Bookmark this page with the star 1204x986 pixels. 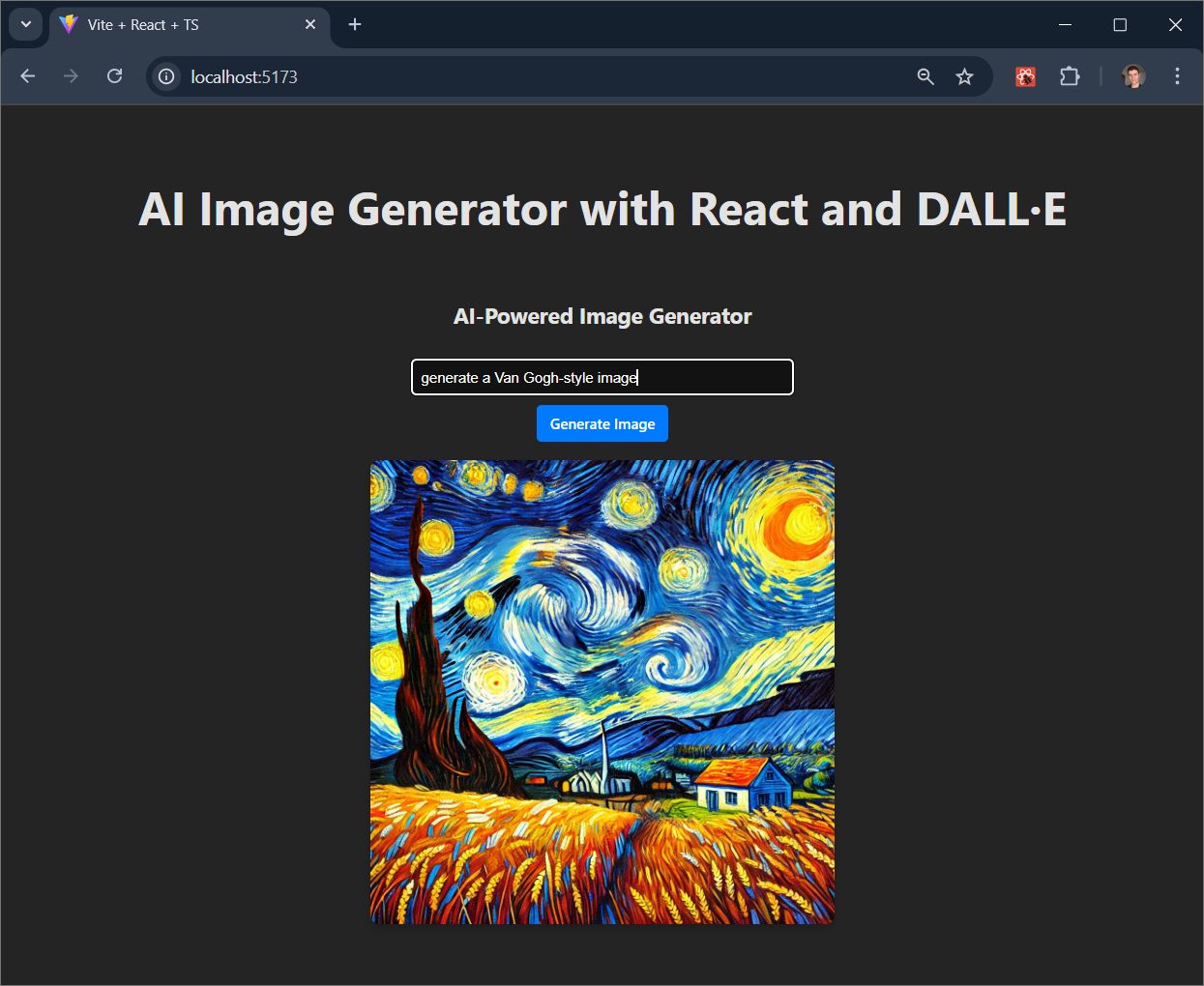point(964,76)
